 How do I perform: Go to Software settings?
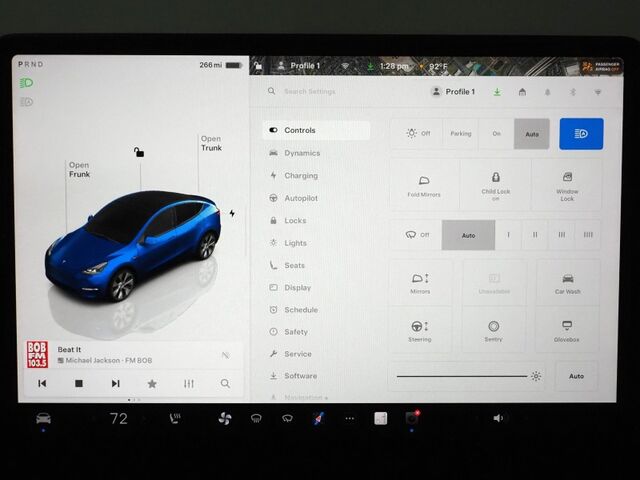coord(293,376)
